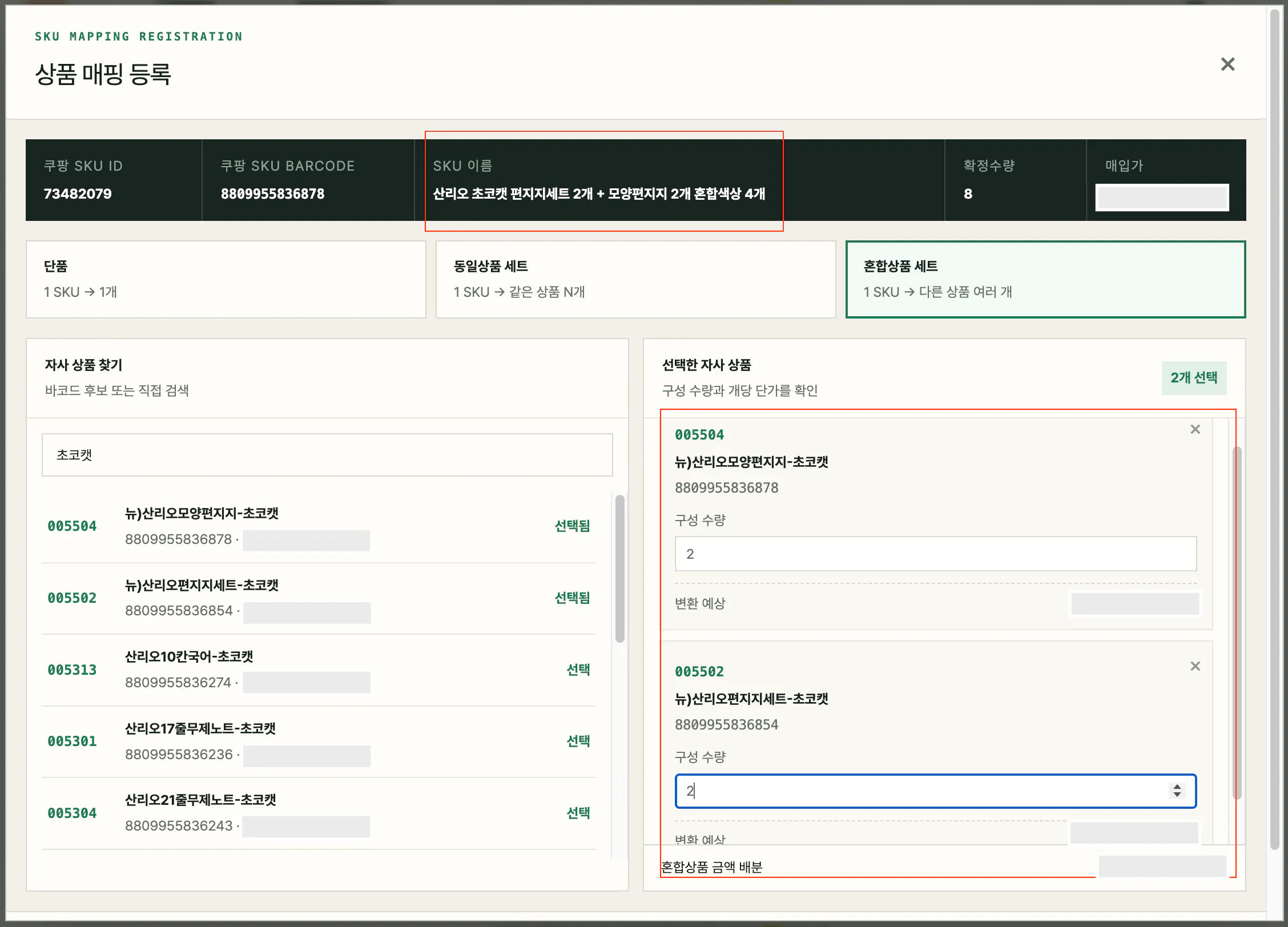The image size is (1288, 927).
Task: Click the selected products panel scrollbar
Action: coord(1237,623)
